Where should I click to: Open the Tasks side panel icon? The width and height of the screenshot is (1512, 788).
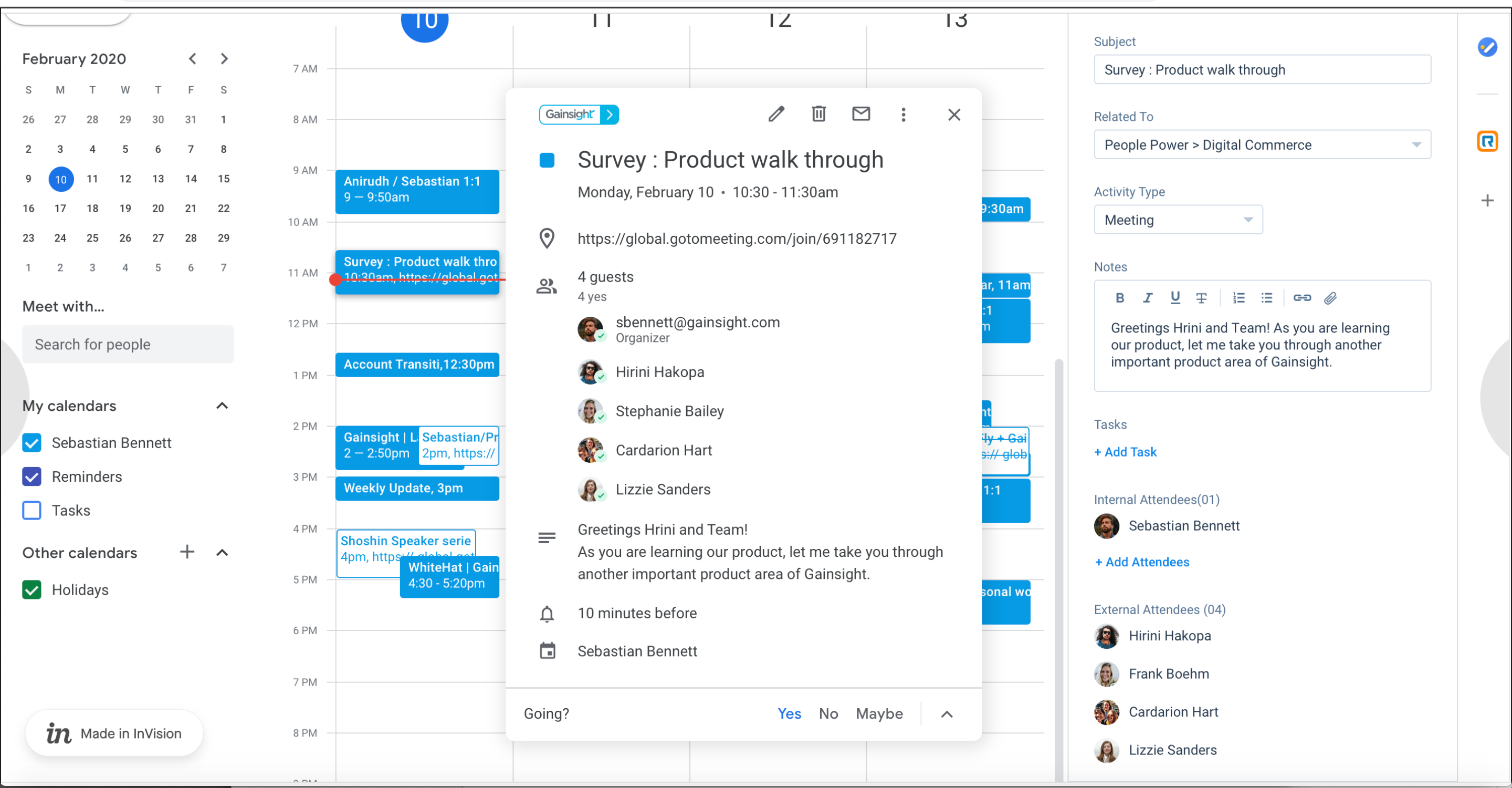[x=1487, y=47]
